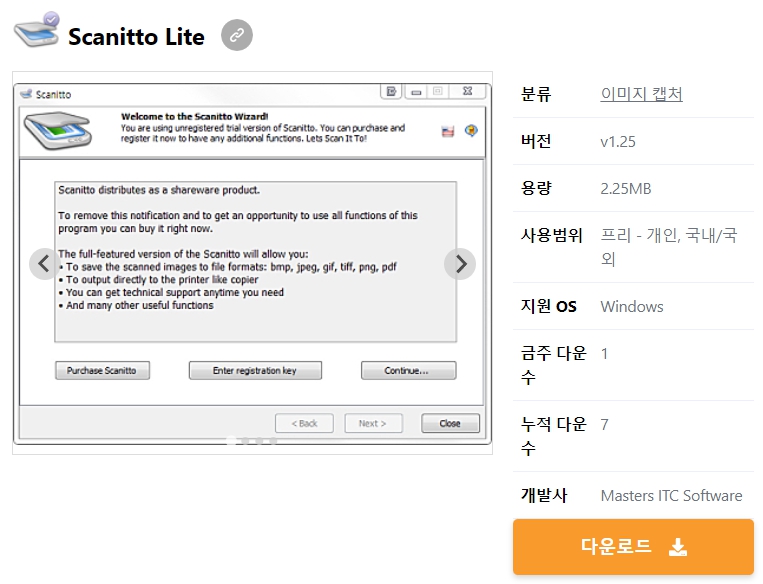Click the Scanitto Lite scanner logo icon

tap(37, 30)
